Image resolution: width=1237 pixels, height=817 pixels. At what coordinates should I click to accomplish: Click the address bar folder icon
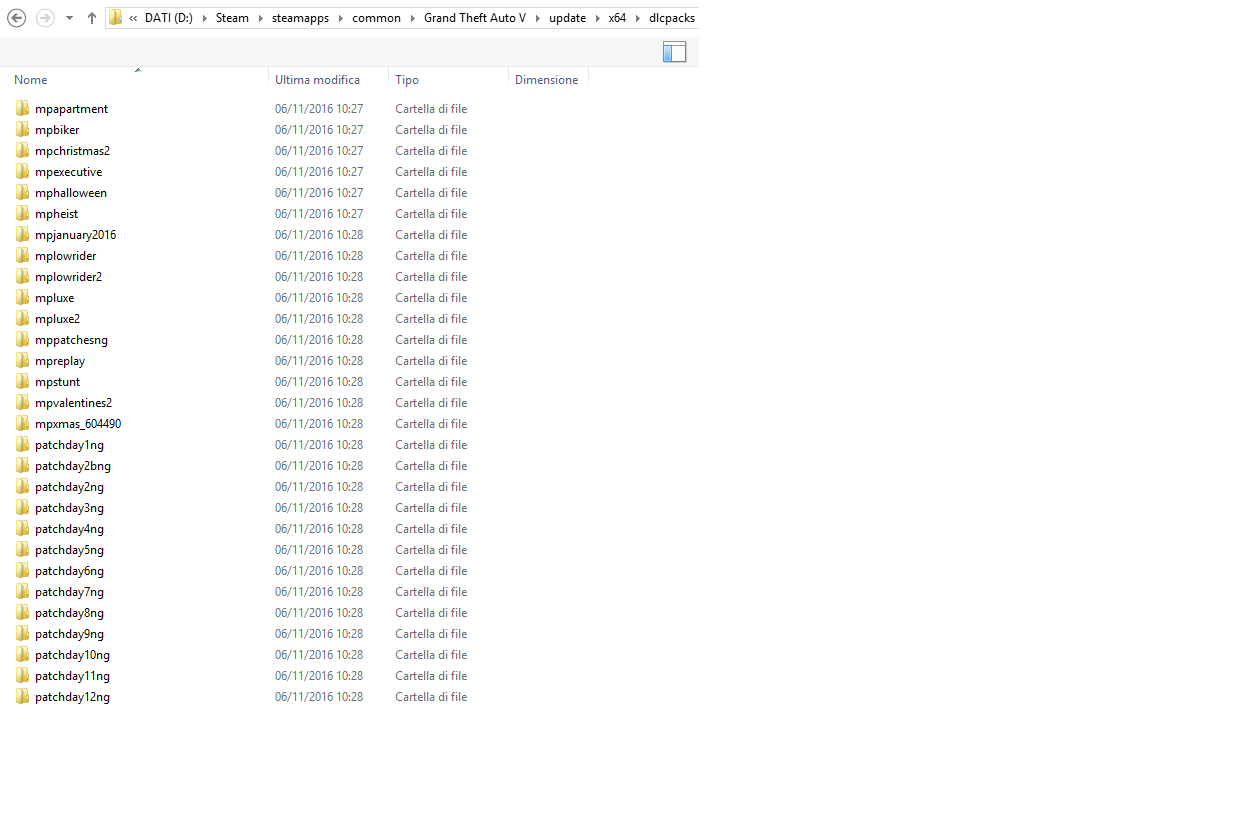pos(115,17)
